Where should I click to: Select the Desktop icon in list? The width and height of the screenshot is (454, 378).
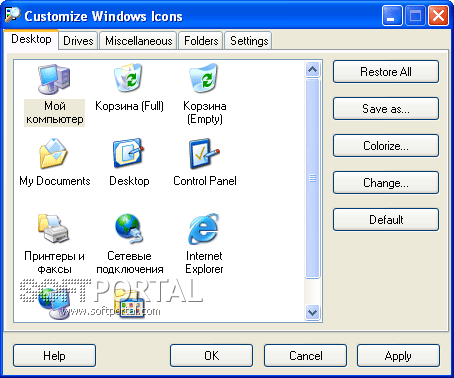(129, 153)
